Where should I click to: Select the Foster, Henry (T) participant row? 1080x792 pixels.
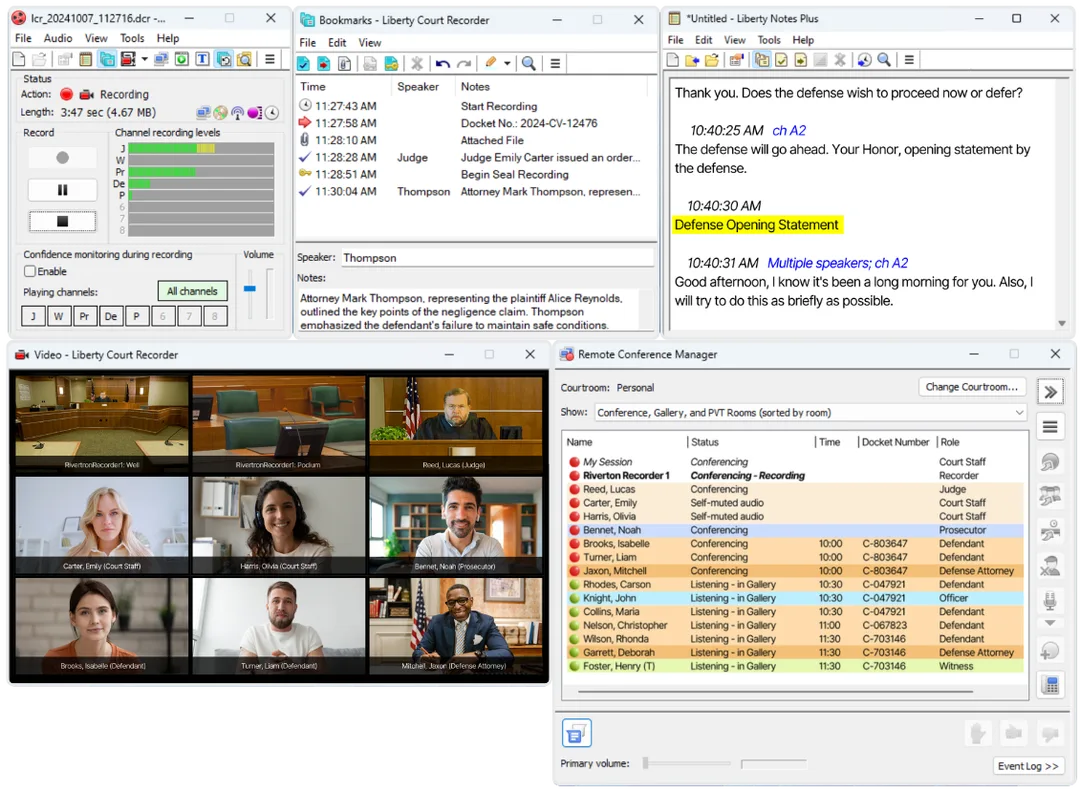pos(794,666)
